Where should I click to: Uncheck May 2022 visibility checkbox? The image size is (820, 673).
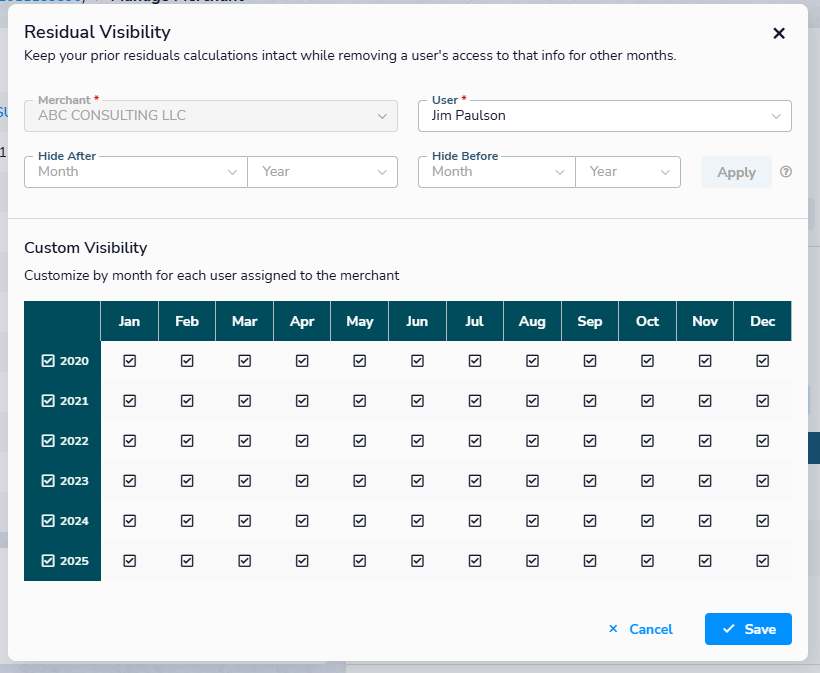click(360, 441)
